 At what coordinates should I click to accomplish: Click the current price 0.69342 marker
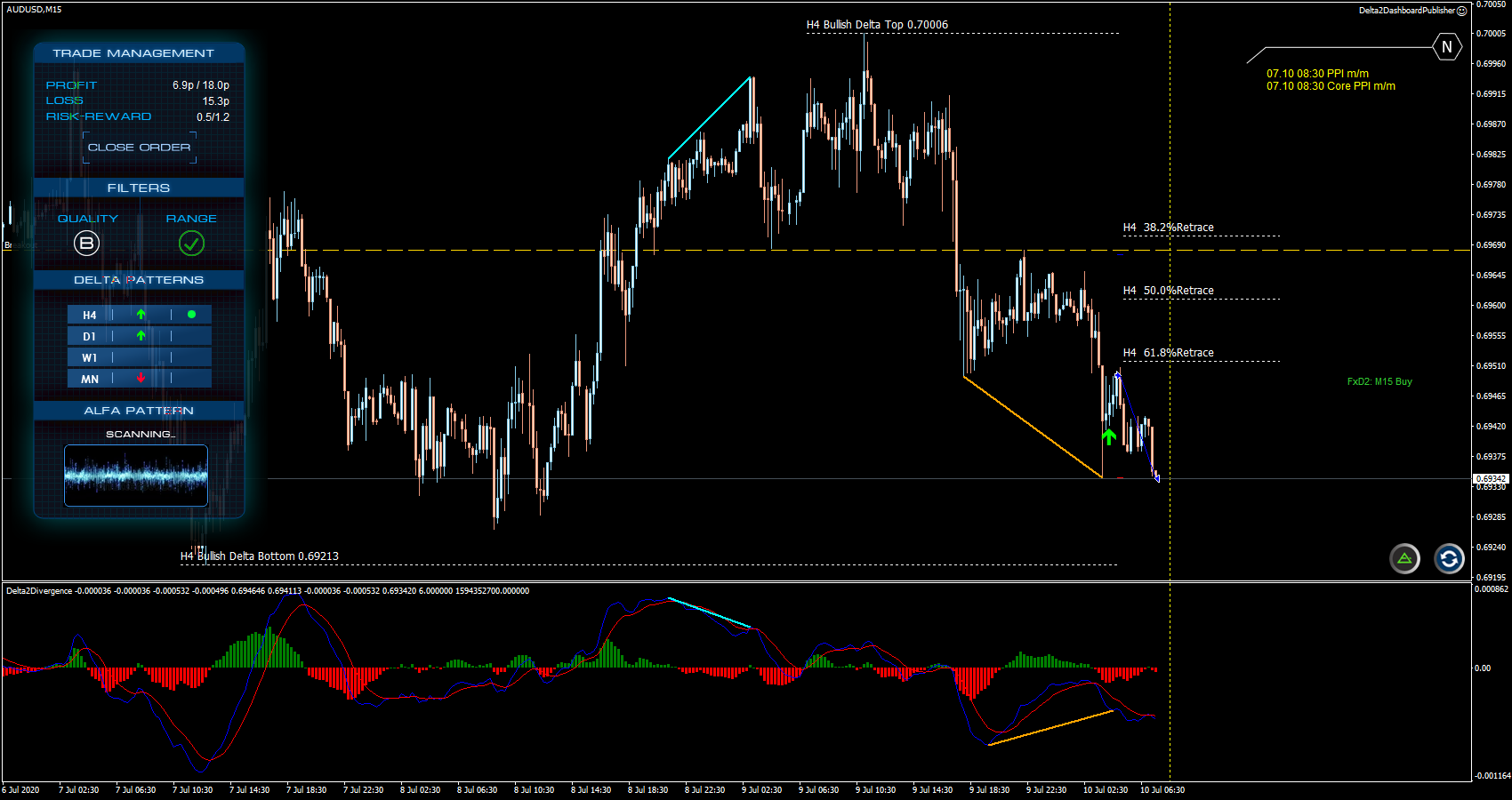(1491, 479)
